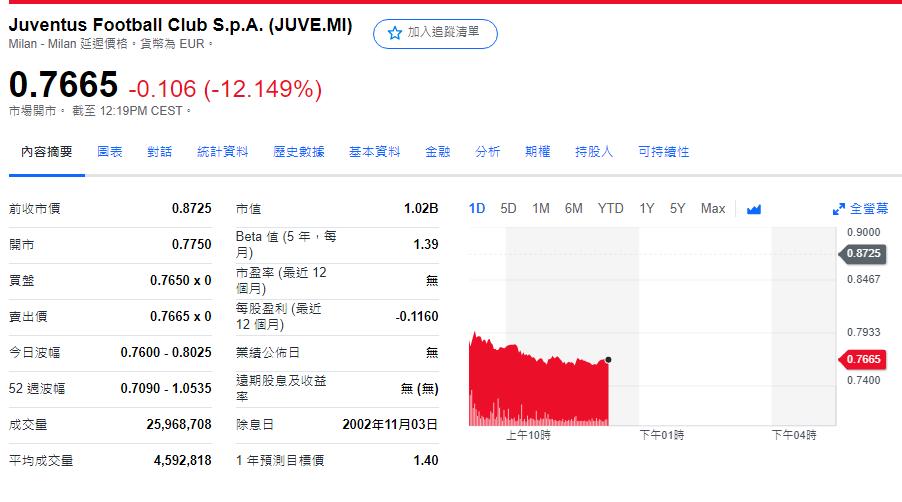Open the 歷史數據 historical data tab
The image size is (902, 502).
point(299,152)
